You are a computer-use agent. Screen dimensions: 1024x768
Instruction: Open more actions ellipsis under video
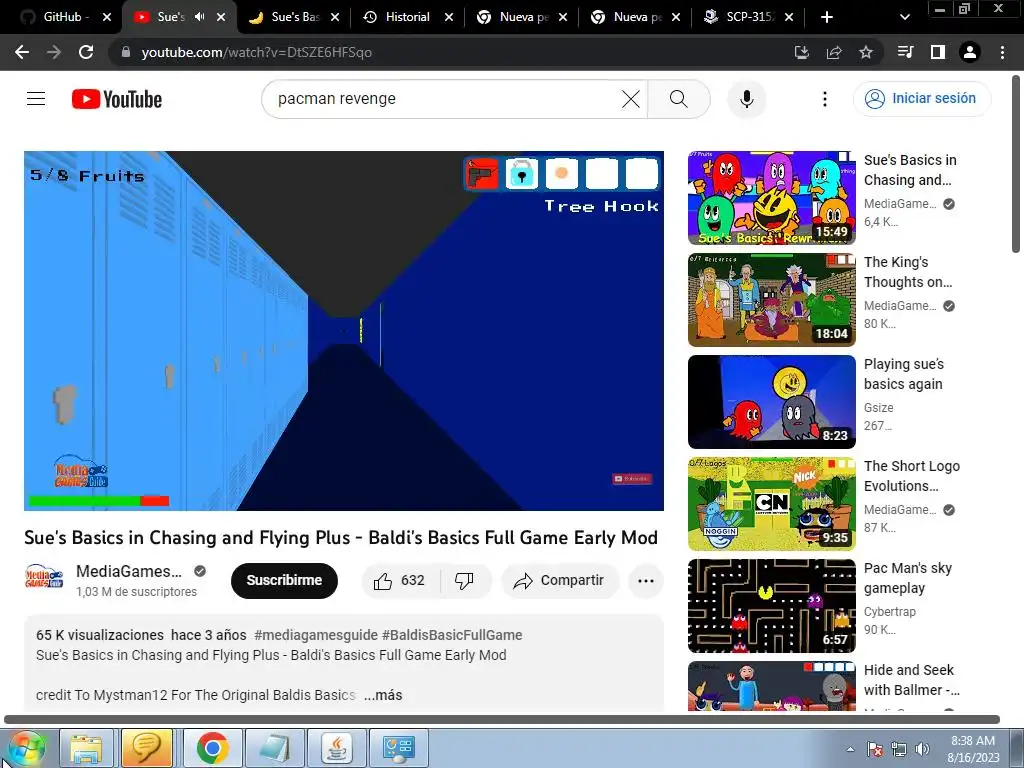tap(646, 581)
